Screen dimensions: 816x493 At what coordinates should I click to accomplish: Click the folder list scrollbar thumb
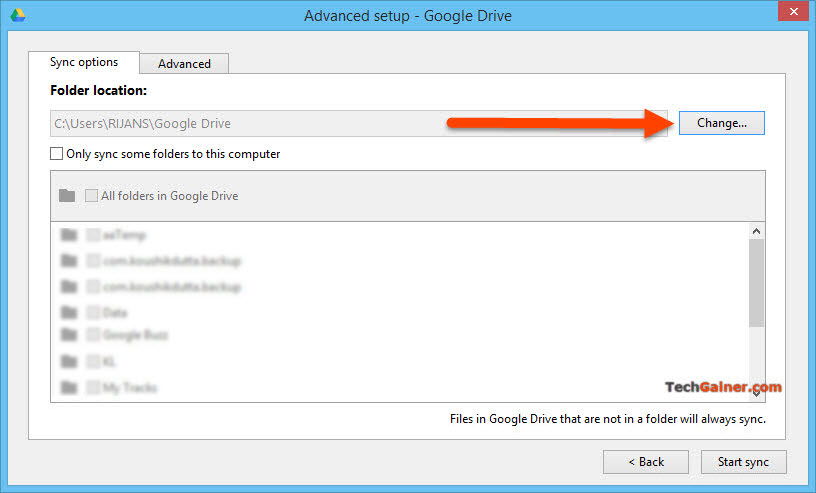[x=756, y=282]
